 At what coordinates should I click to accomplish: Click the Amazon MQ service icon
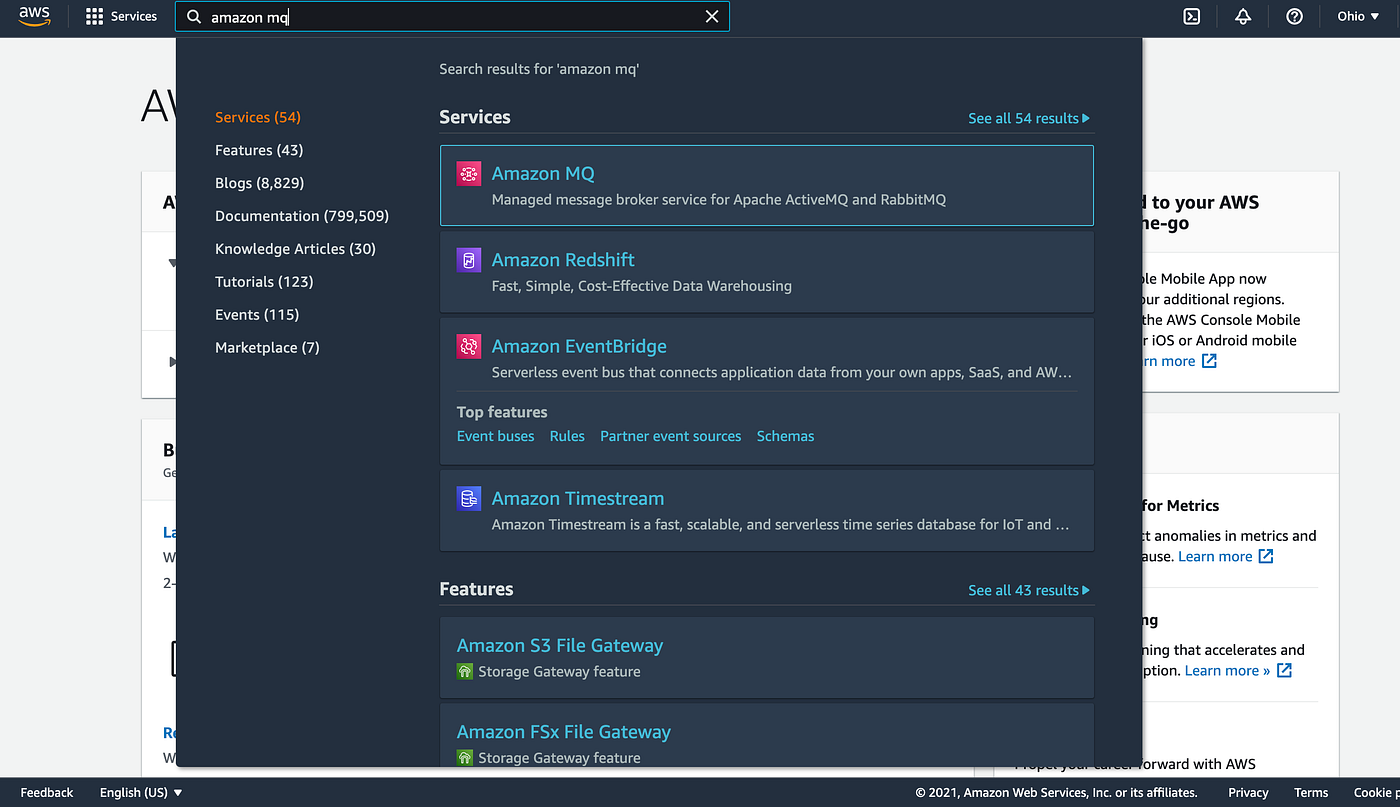469,174
